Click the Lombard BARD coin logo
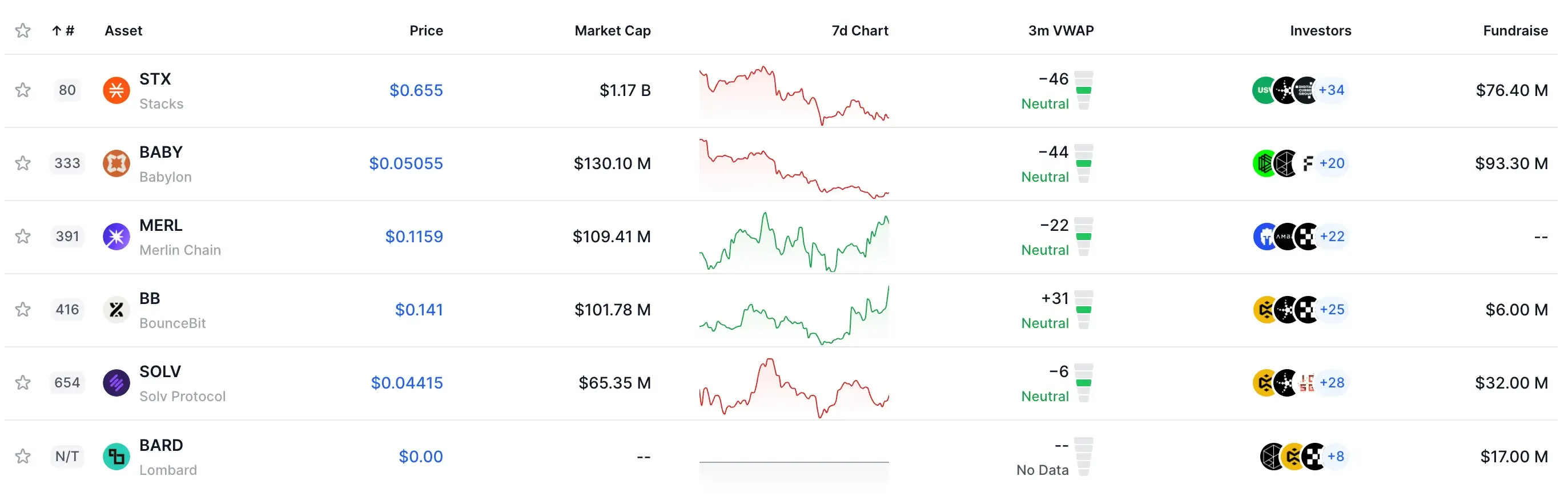 point(116,457)
